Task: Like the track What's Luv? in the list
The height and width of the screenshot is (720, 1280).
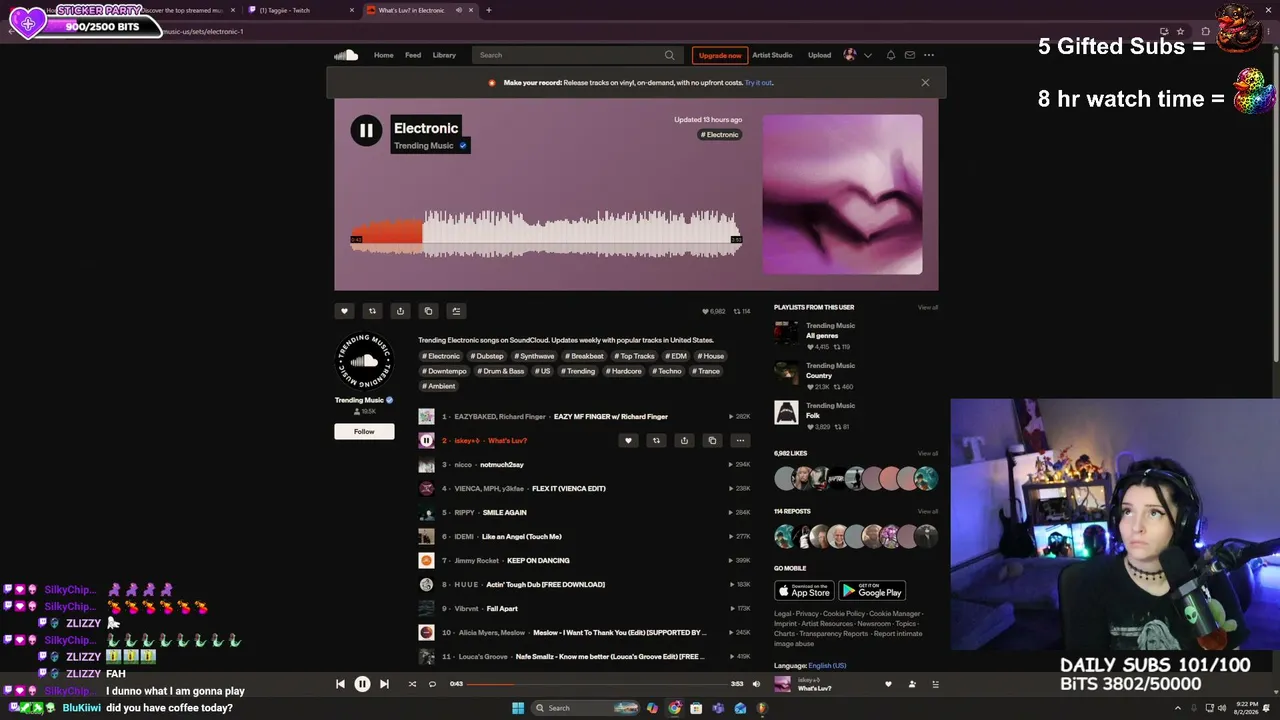Action: coord(628,440)
